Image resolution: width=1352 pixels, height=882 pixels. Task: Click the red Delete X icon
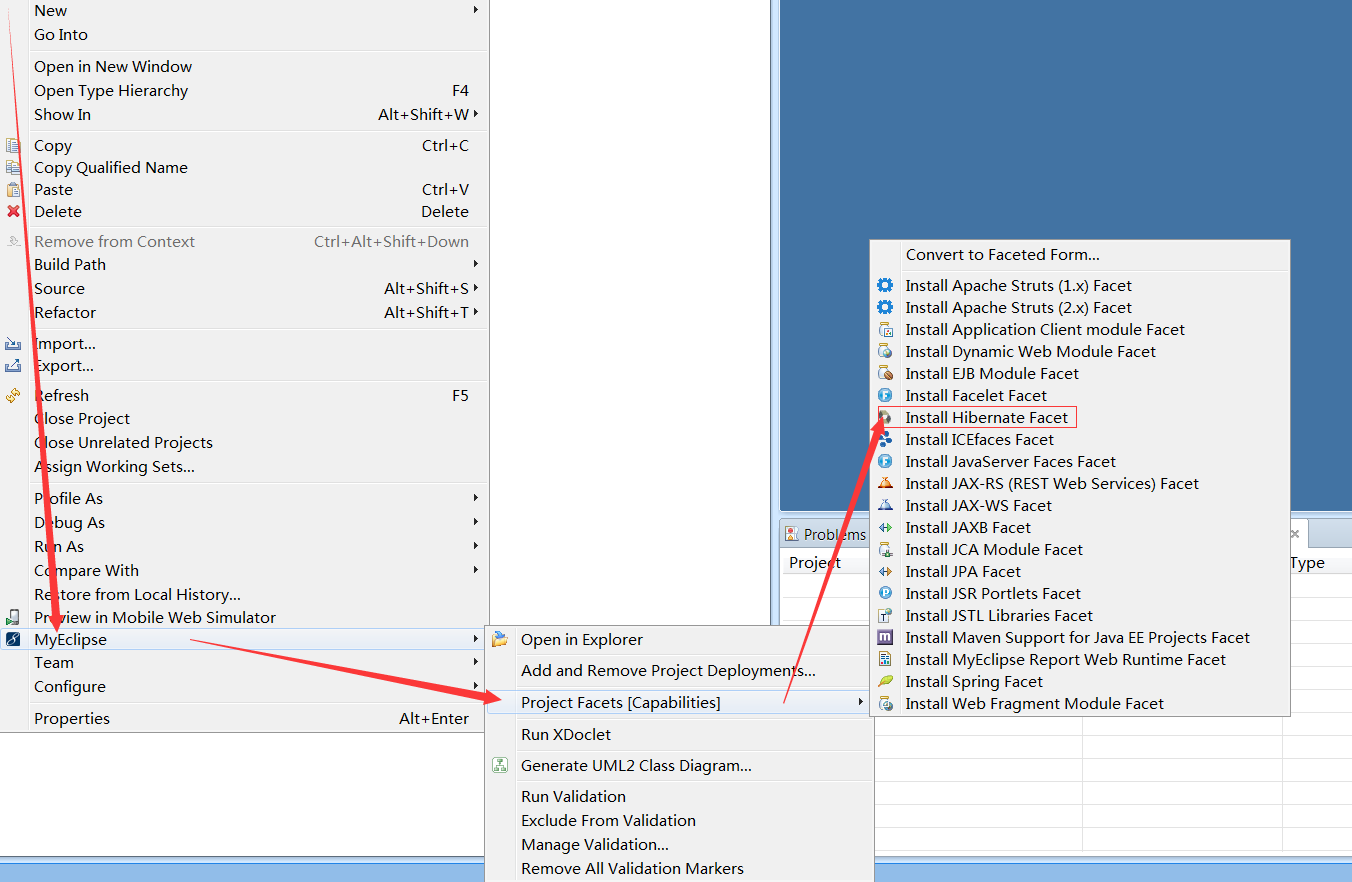pyautogui.click(x=13, y=211)
